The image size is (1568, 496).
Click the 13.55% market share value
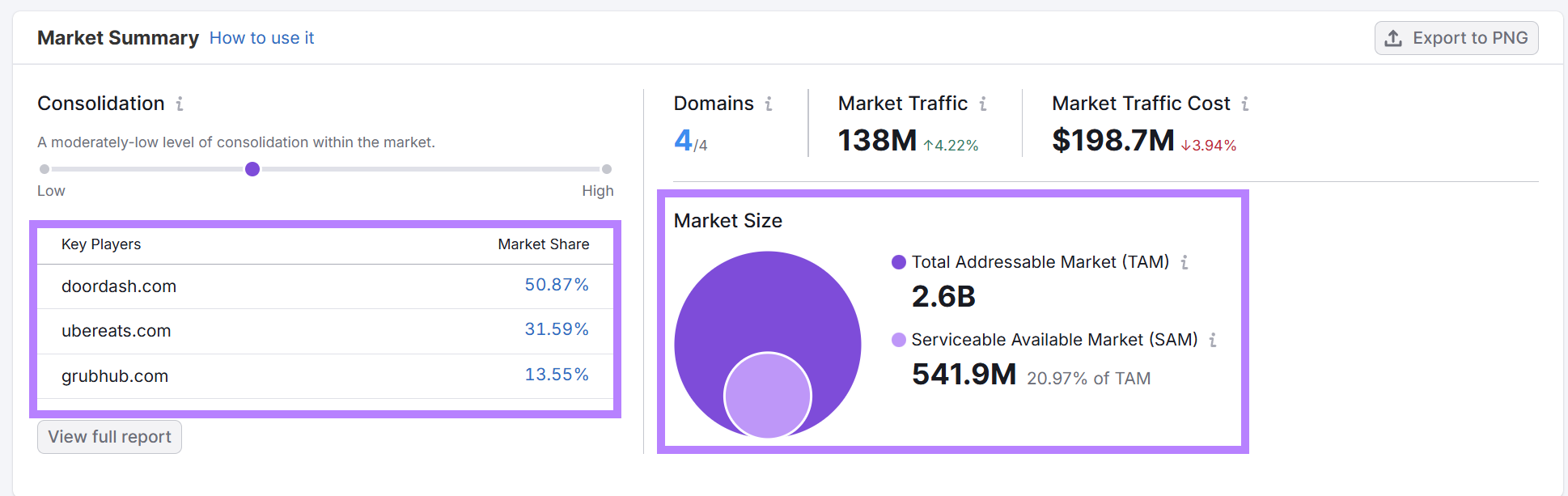[557, 375]
